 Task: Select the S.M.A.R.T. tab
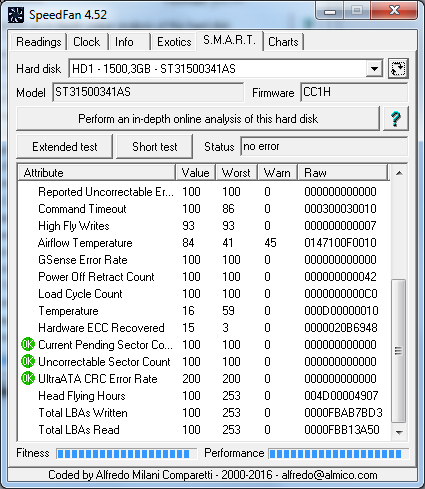pos(229,40)
